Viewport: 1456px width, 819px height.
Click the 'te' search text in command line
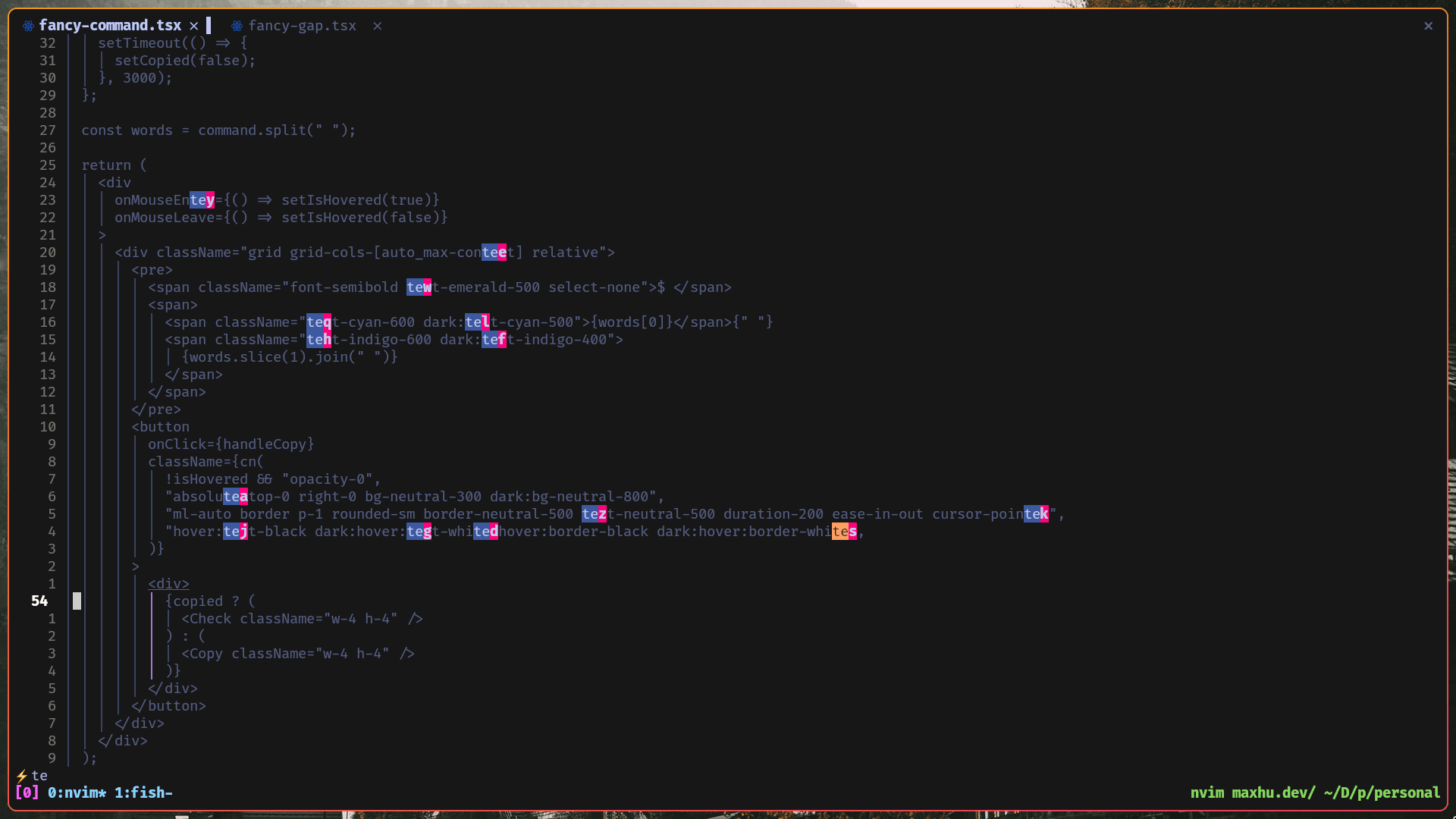(39, 776)
